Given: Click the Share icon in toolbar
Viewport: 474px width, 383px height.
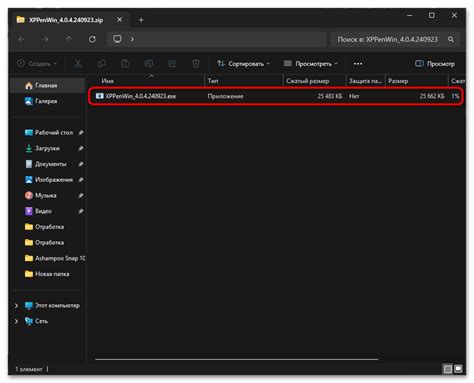Looking at the screenshot, I should pyautogui.click(x=172, y=63).
